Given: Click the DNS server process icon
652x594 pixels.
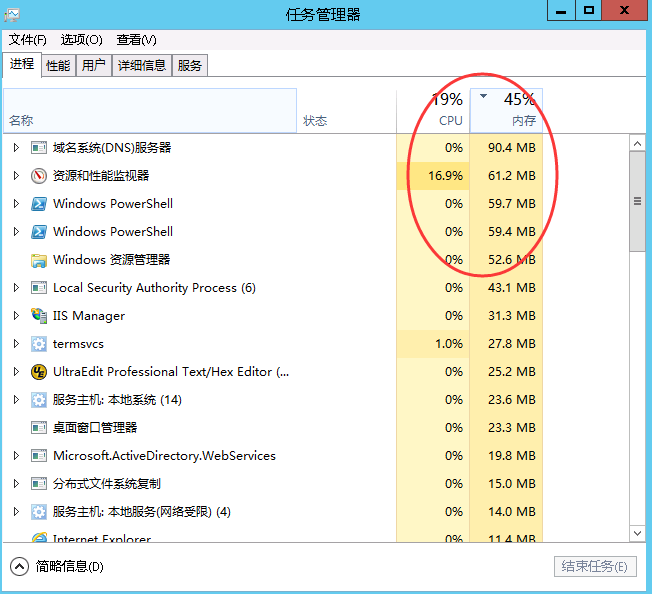Looking at the screenshot, I should pos(39,148).
